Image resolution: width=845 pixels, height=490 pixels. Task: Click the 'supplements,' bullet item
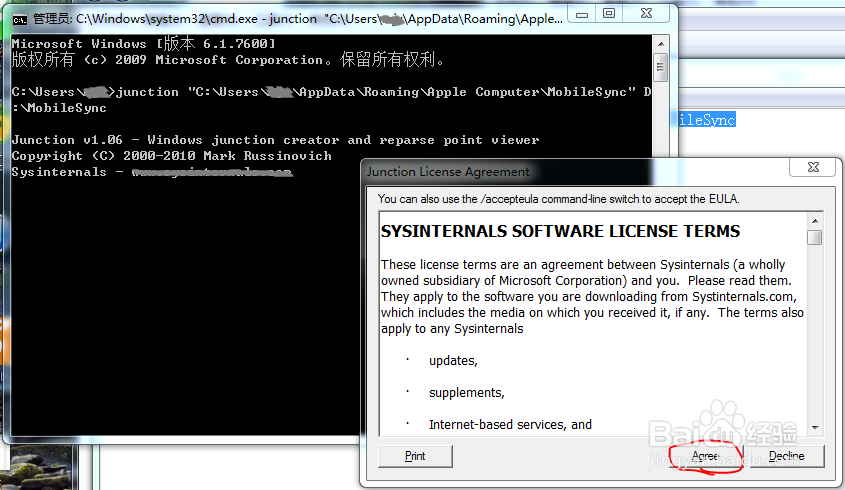[467, 392]
